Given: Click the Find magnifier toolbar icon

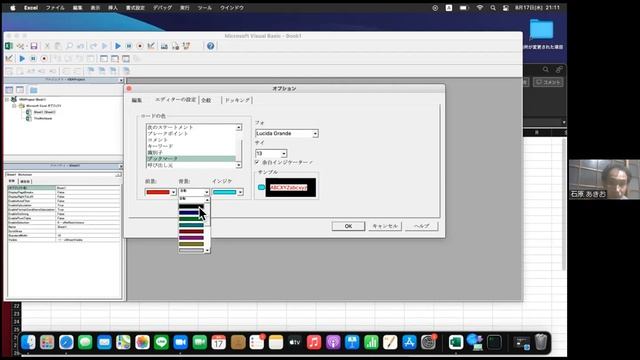Looking at the screenshot, I should [69, 46].
